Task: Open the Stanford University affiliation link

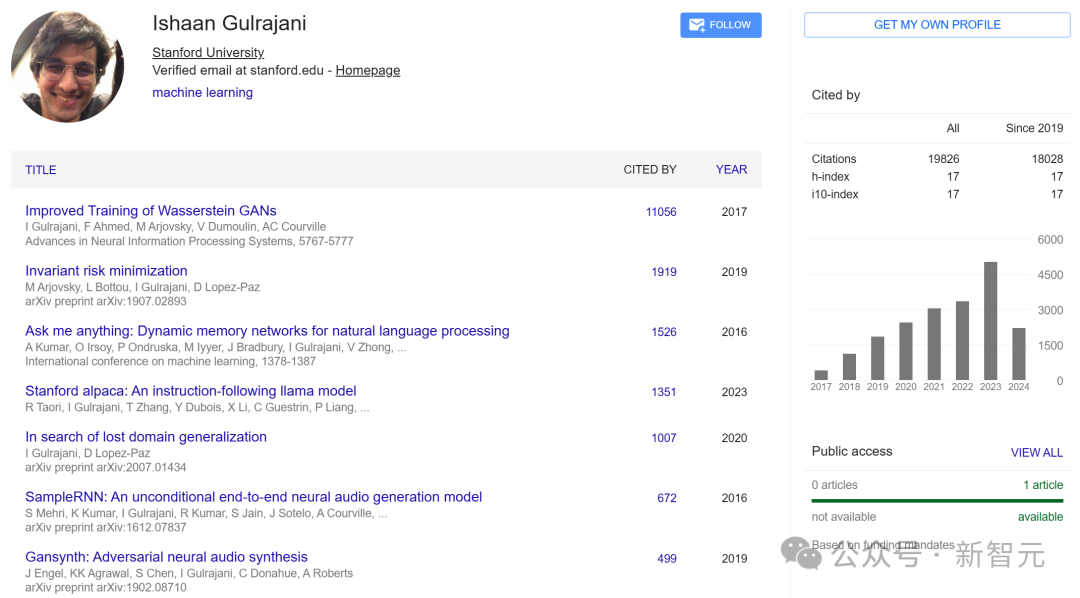Action: coord(208,52)
